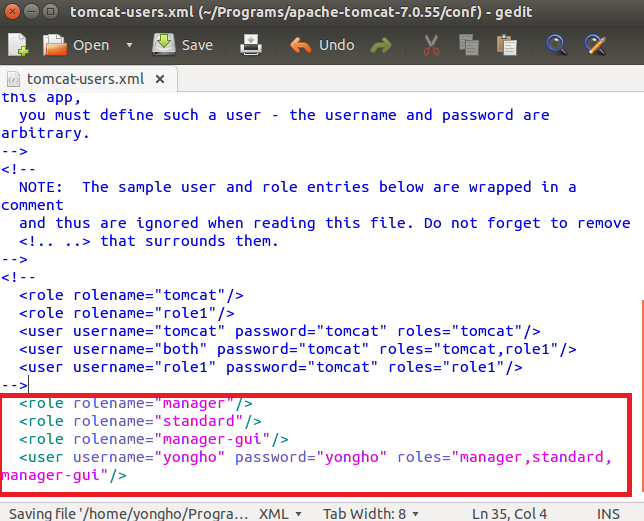
Task: Click the orange vertical scrollbar handle
Action: pyautogui.click(x=642, y=395)
